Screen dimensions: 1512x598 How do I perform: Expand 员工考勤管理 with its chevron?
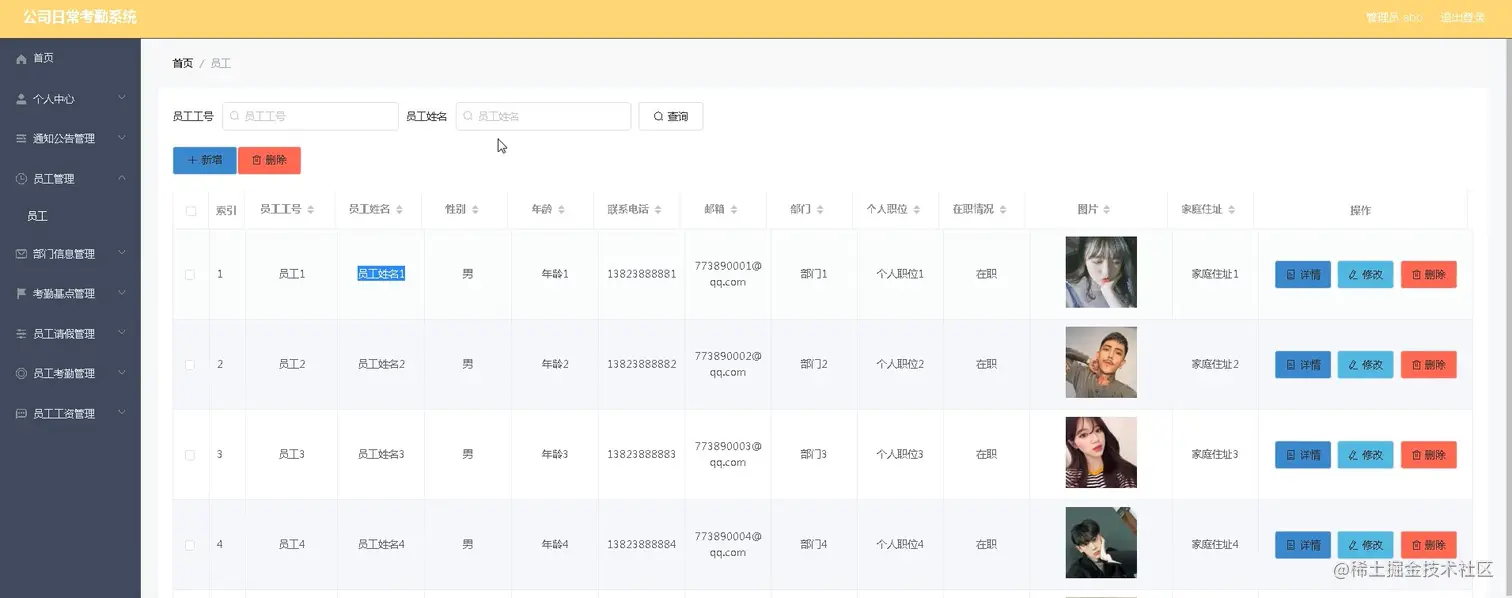122,373
